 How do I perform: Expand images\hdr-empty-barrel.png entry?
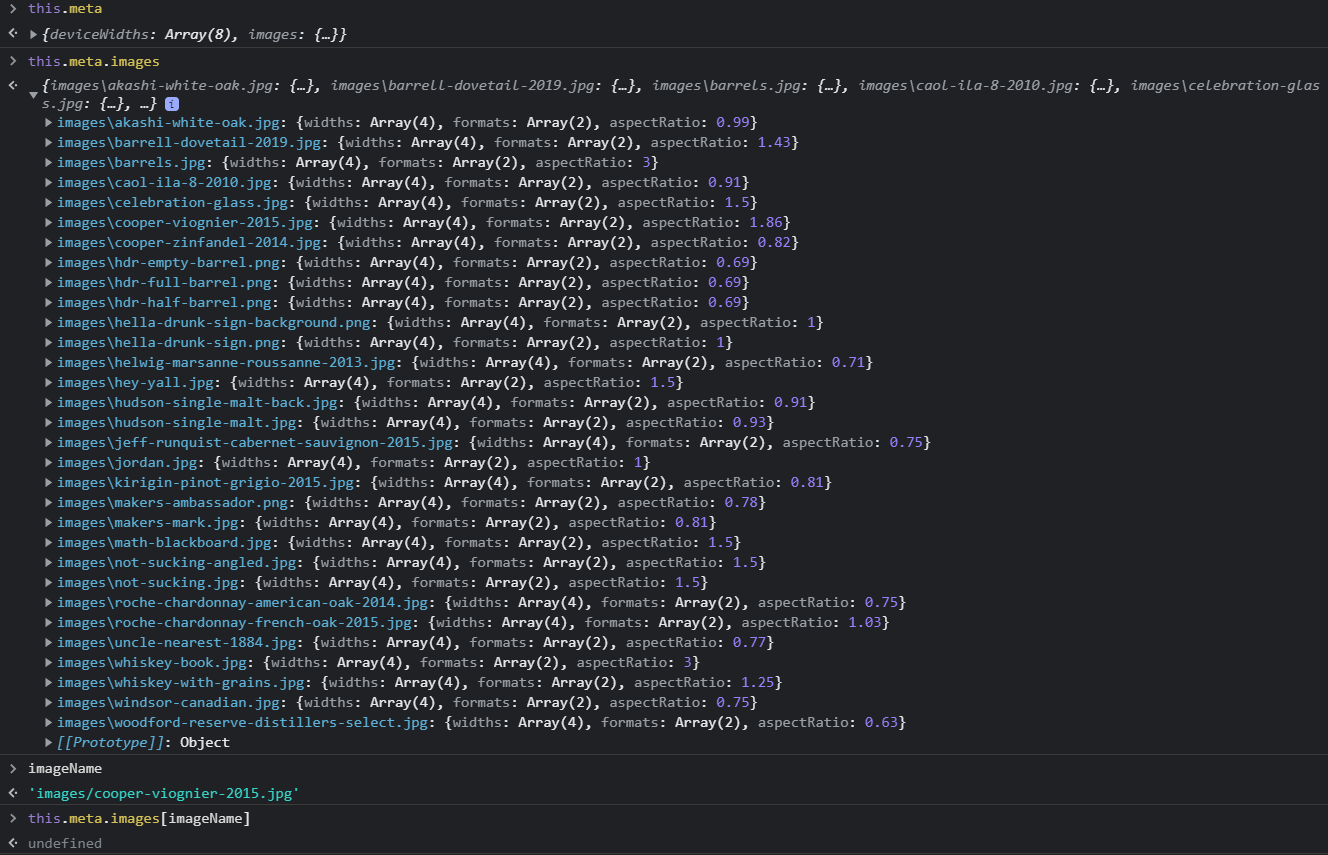(x=49, y=262)
